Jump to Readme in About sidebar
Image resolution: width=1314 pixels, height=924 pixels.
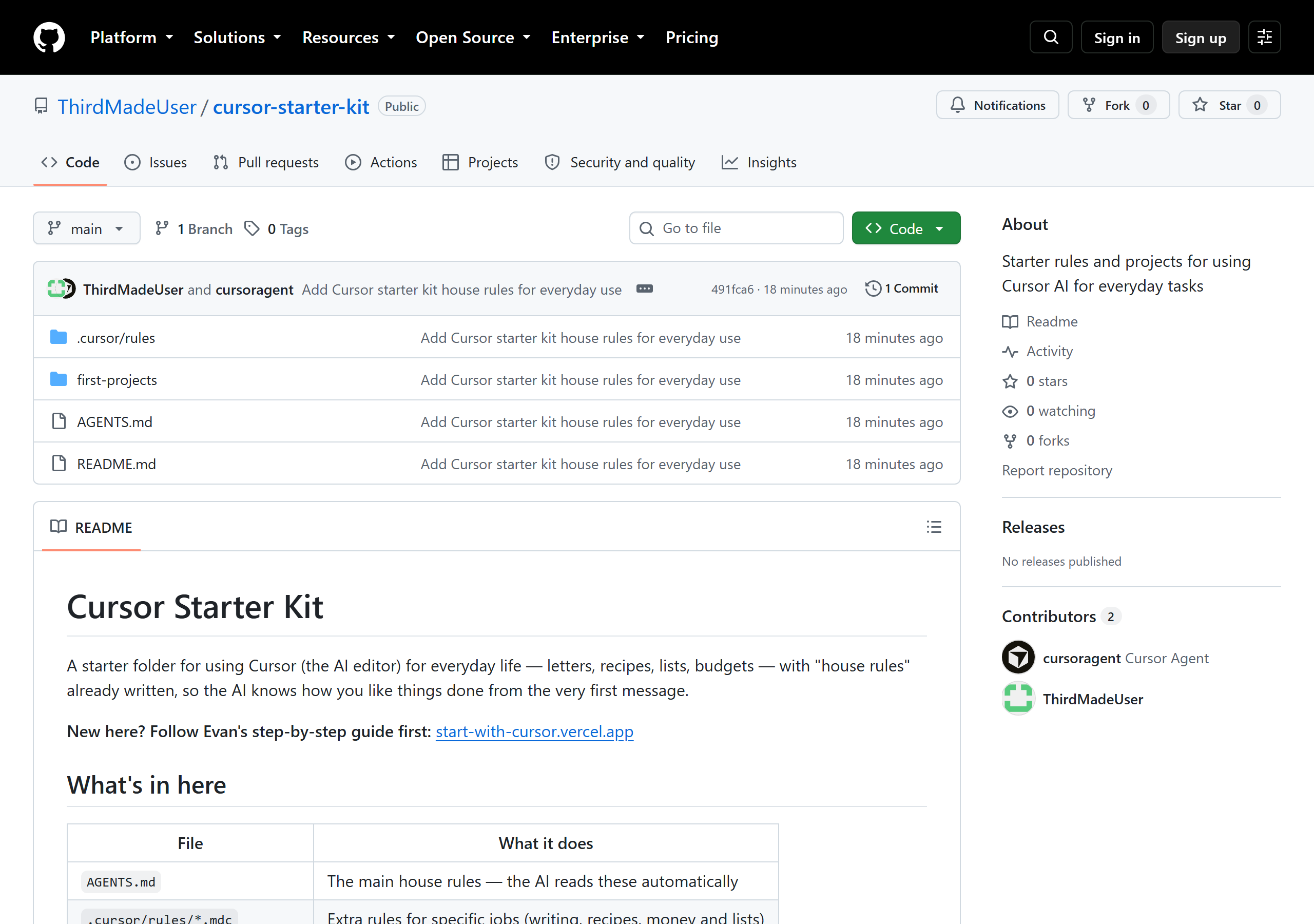click(1040, 321)
